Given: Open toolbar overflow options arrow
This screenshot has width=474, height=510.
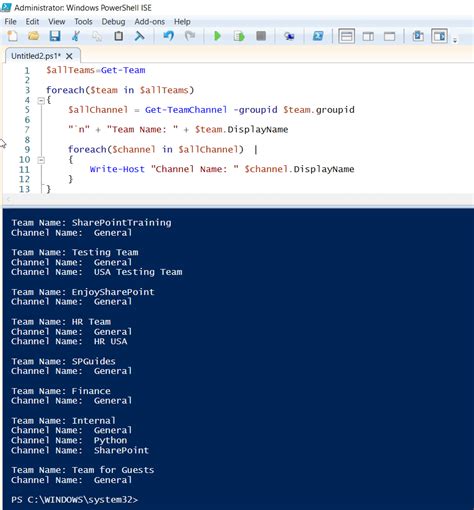Looking at the screenshot, I should (x=455, y=40).
